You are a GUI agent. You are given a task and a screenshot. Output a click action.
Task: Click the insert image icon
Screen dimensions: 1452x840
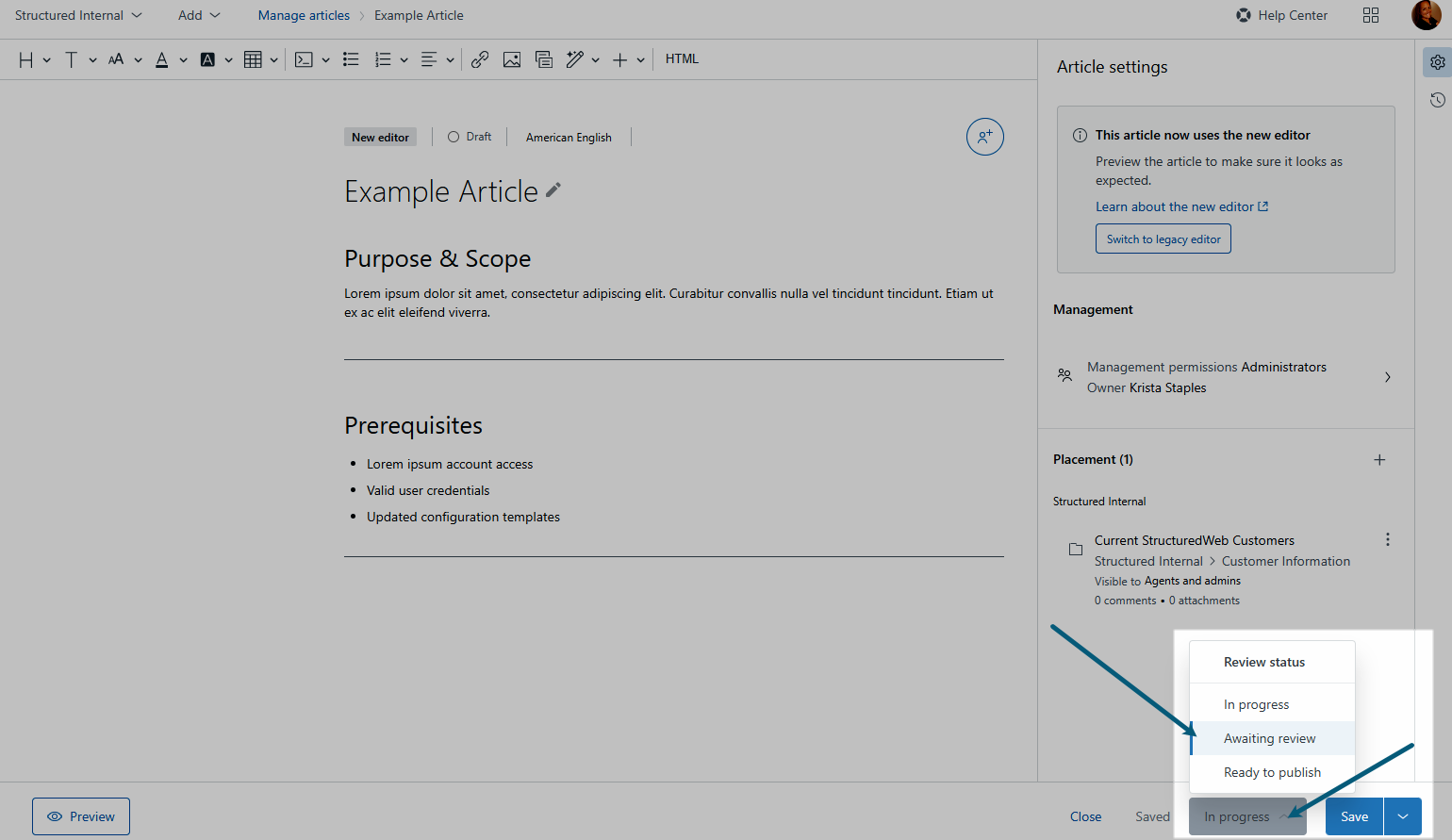pyautogui.click(x=512, y=59)
